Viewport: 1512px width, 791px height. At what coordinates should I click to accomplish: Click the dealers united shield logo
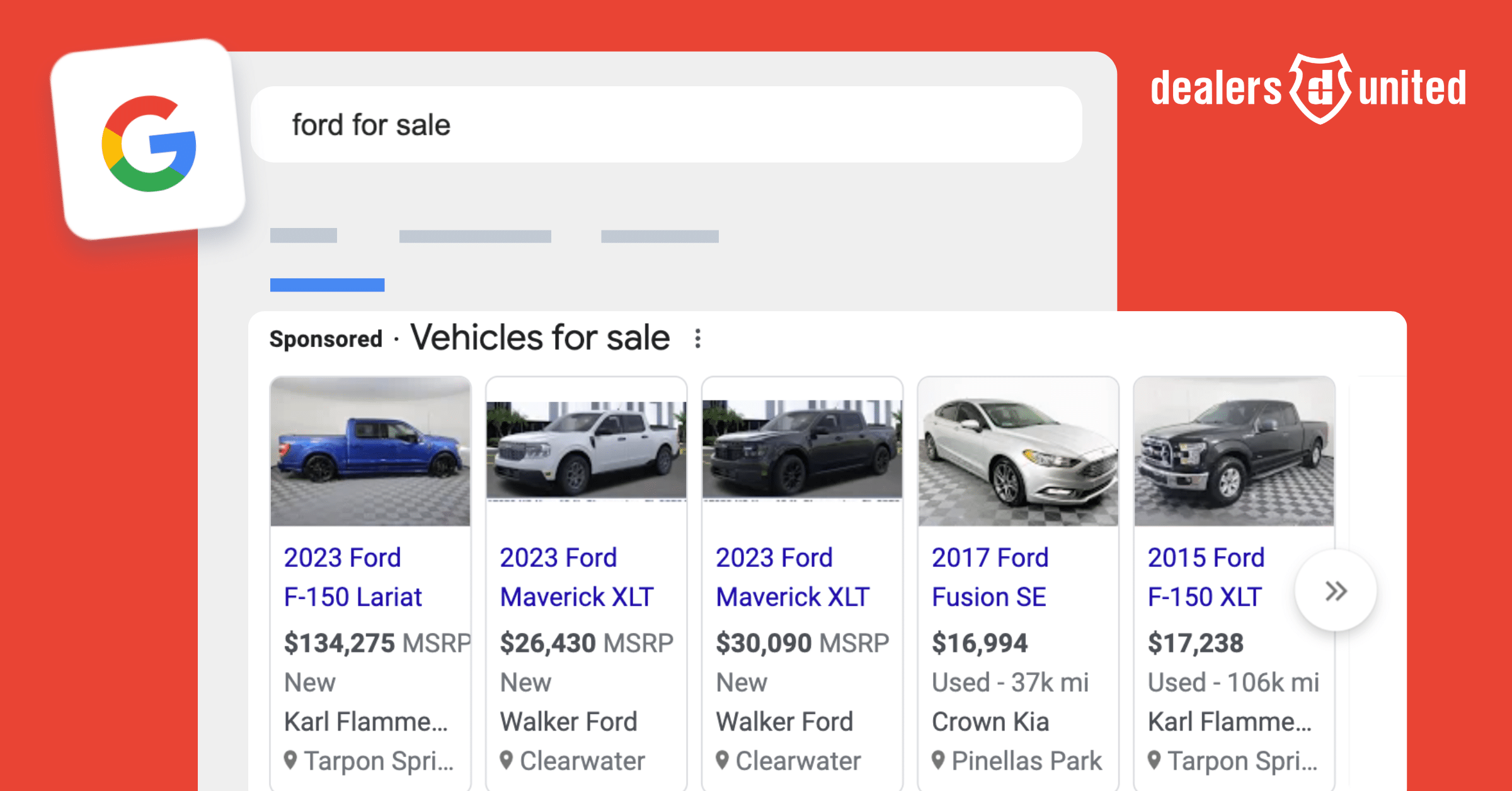pos(1320,88)
